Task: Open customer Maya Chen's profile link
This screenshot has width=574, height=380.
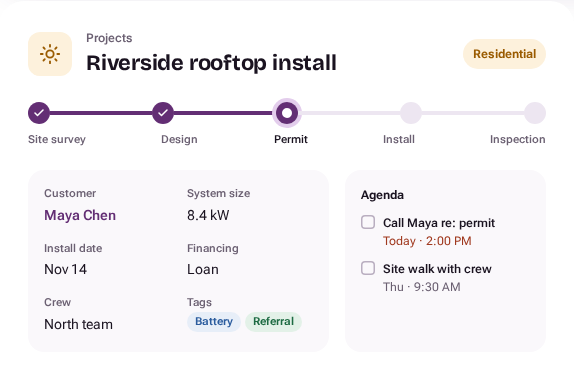Action: 80,215
